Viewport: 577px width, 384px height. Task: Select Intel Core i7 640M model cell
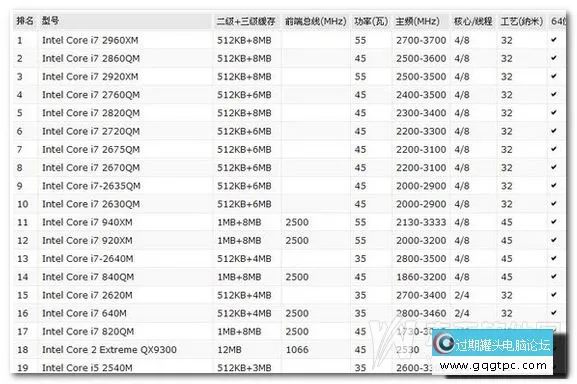[84, 313]
